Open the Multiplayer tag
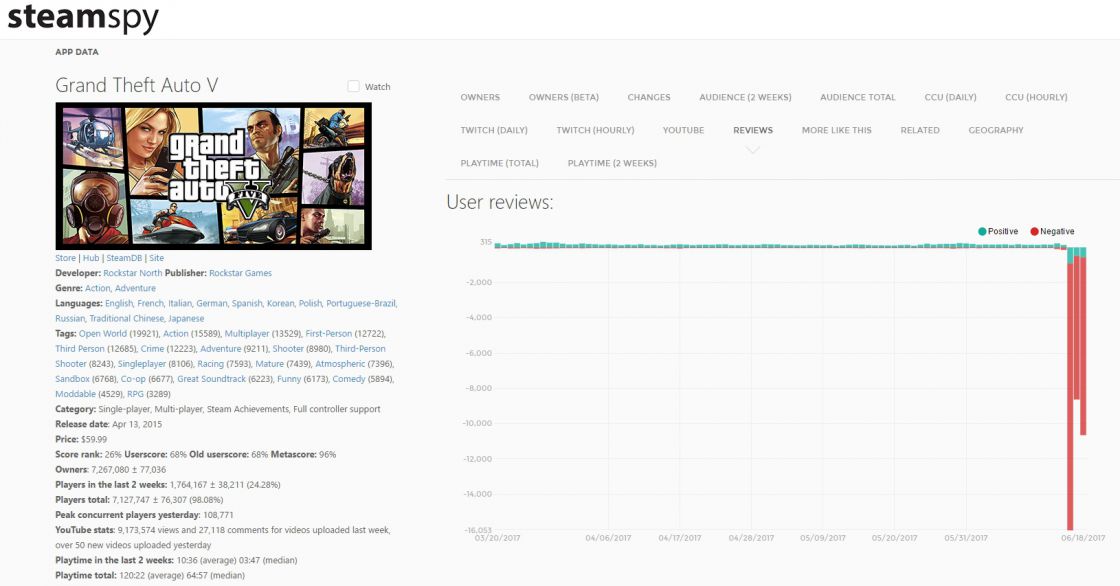The width and height of the screenshot is (1120, 586). point(246,334)
